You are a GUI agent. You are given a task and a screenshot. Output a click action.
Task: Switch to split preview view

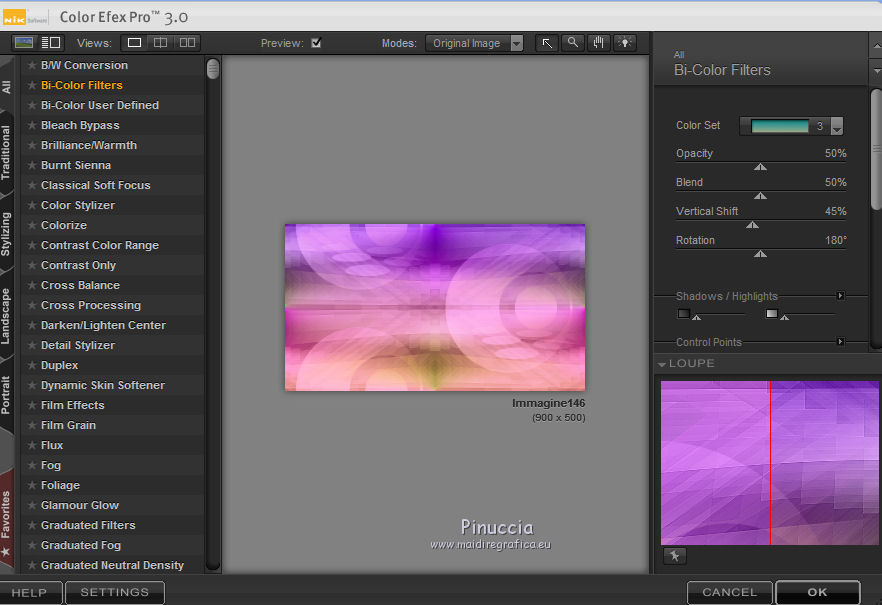(x=160, y=43)
